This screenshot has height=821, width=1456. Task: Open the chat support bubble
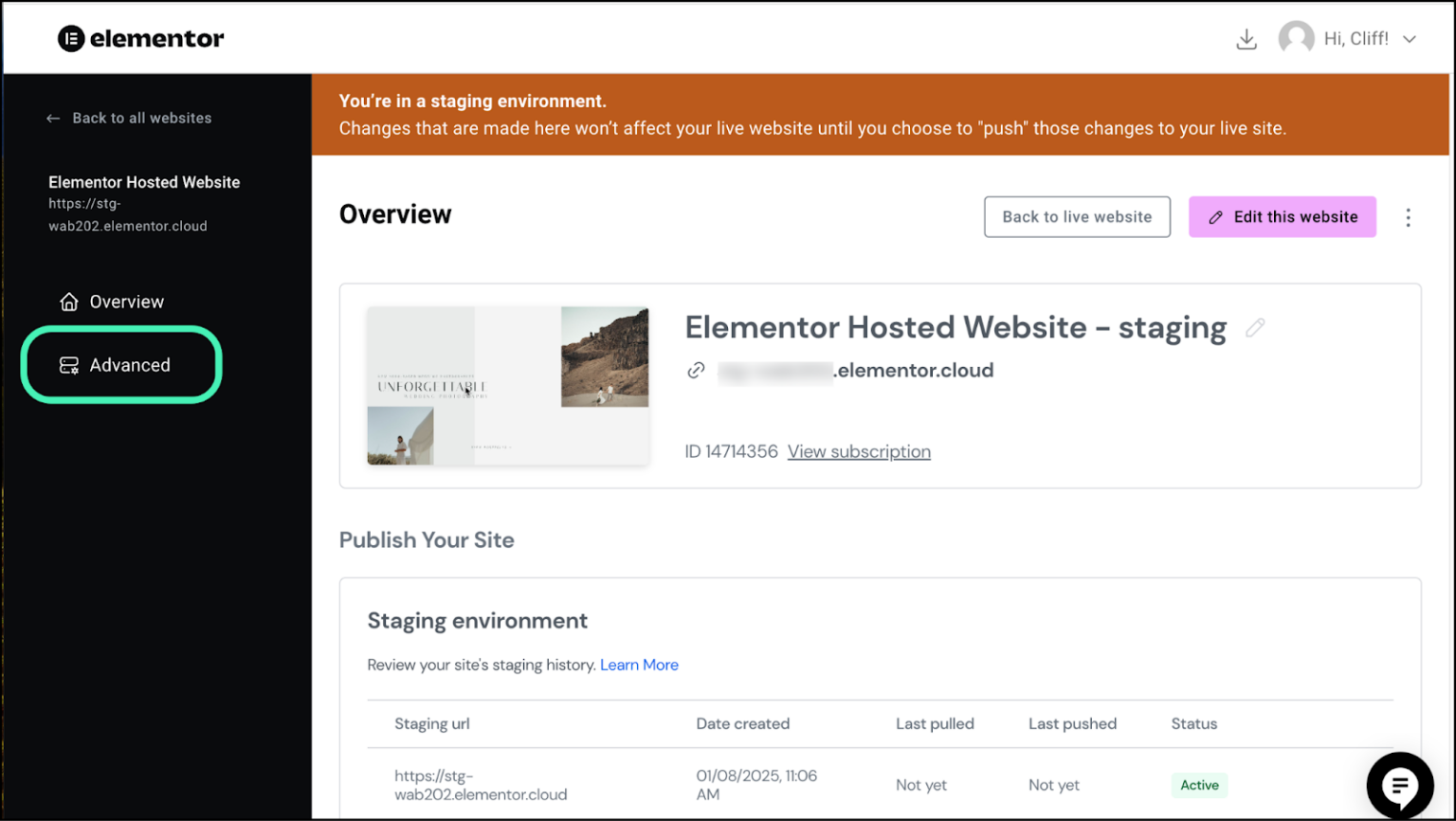[1400, 785]
